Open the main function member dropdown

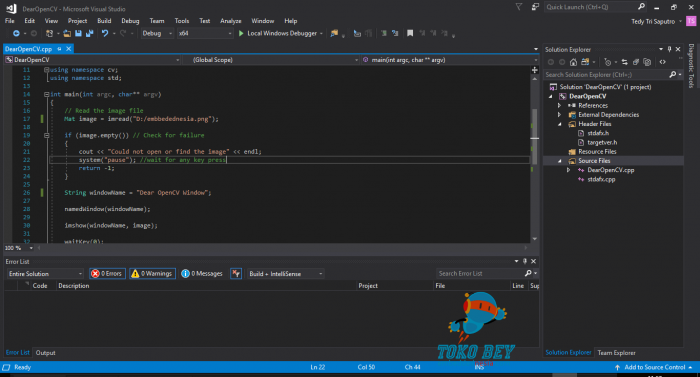[450, 60]
